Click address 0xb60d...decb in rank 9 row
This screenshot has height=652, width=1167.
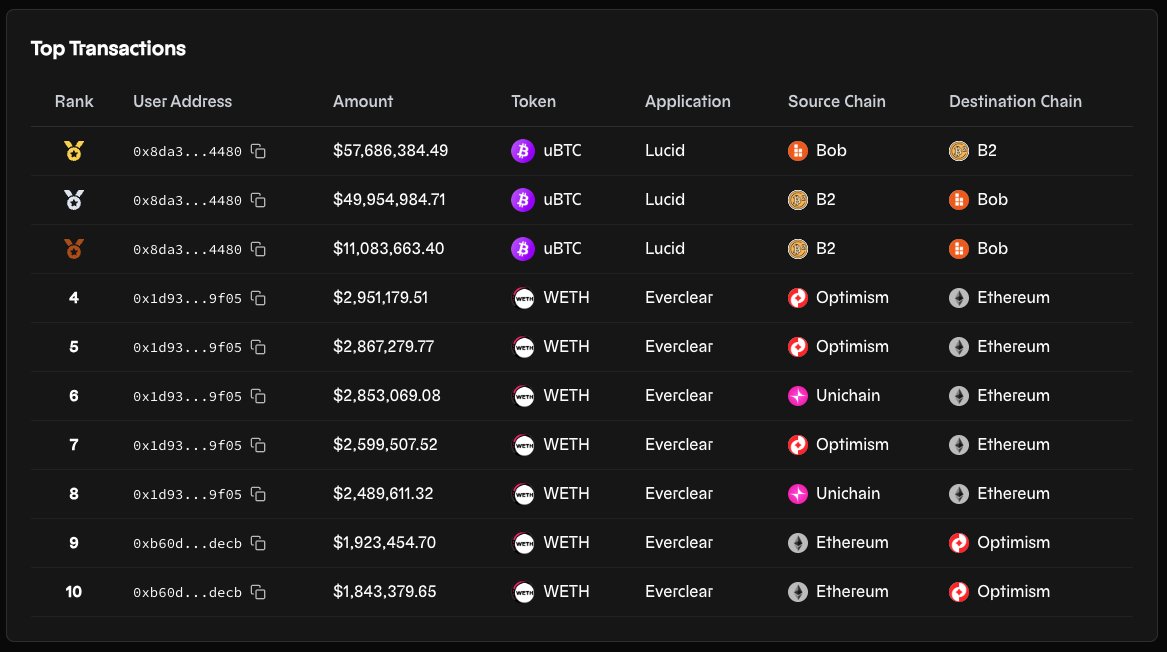pos(188,543)
